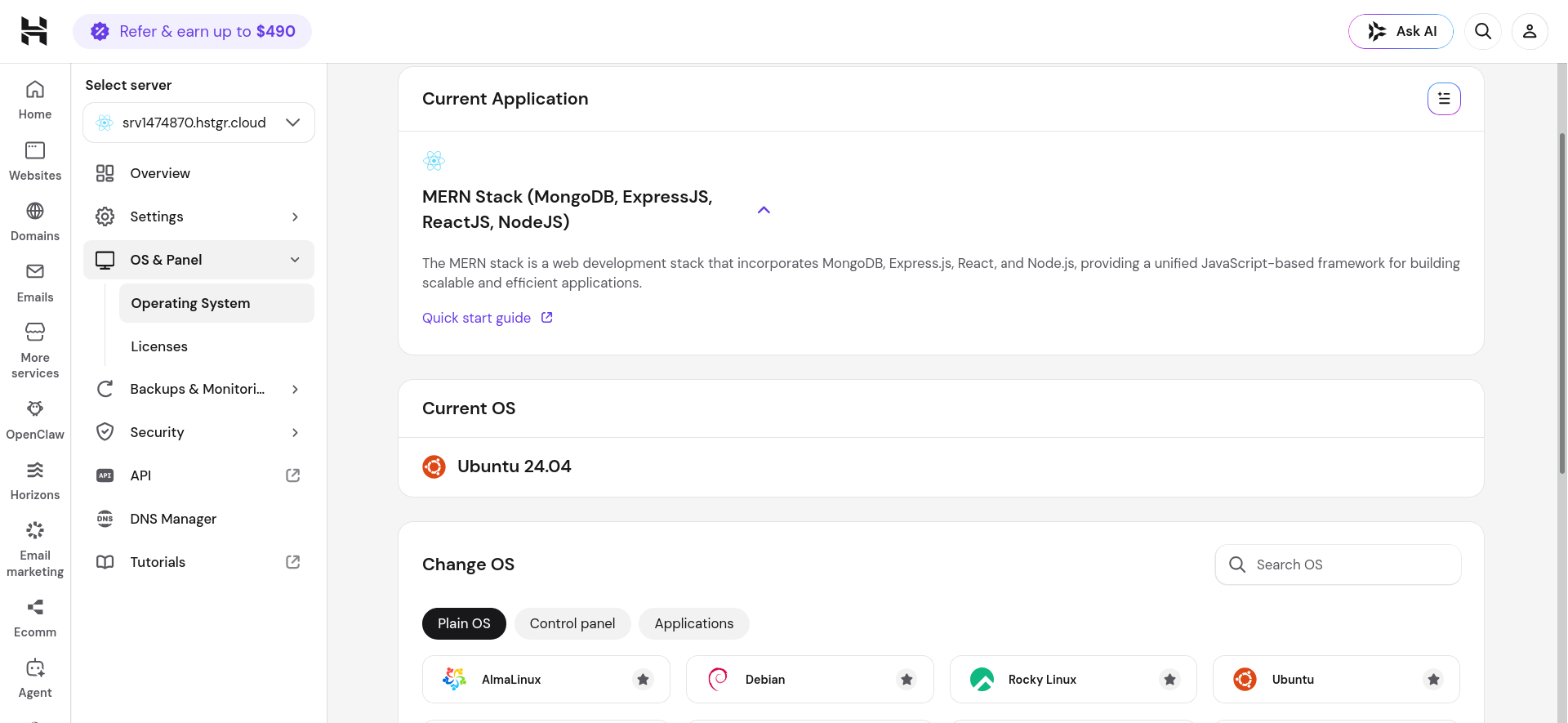The width and height of the screenshot is (1568, 723).
Task: Open the Licenses submenu item
Action: [216, 346]
